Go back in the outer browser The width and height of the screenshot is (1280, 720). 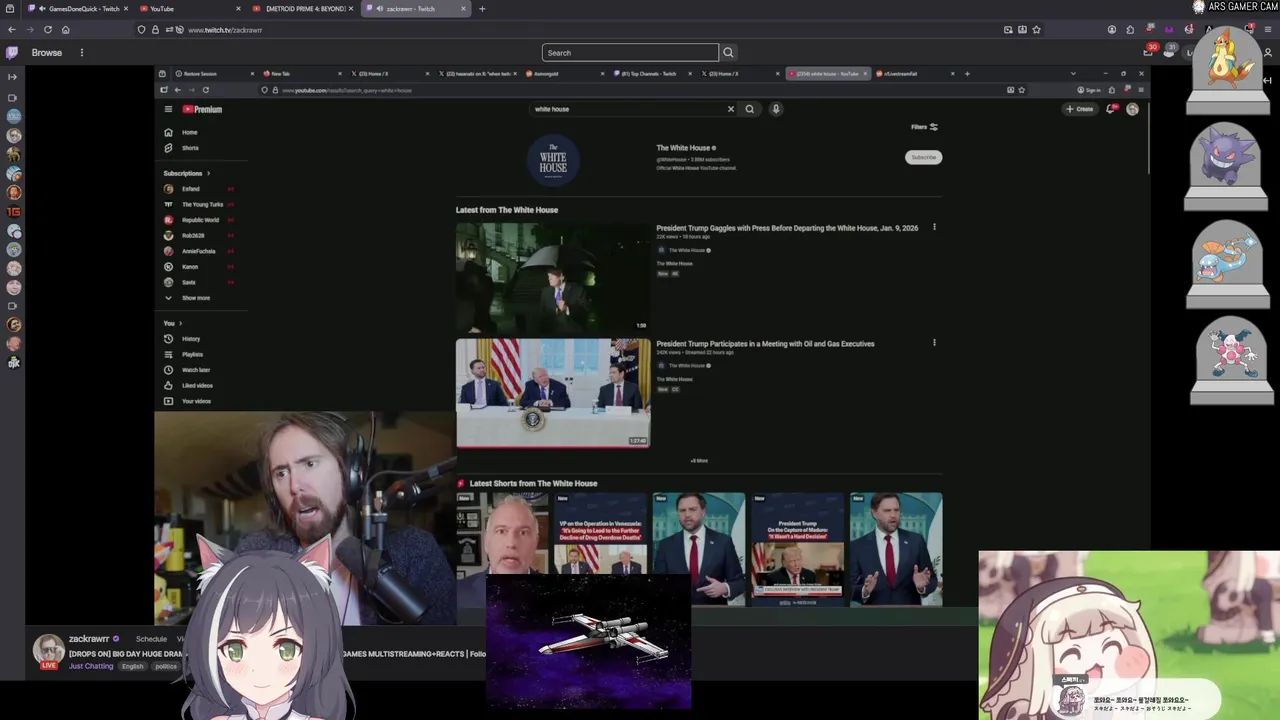click(x=12, y=30)
